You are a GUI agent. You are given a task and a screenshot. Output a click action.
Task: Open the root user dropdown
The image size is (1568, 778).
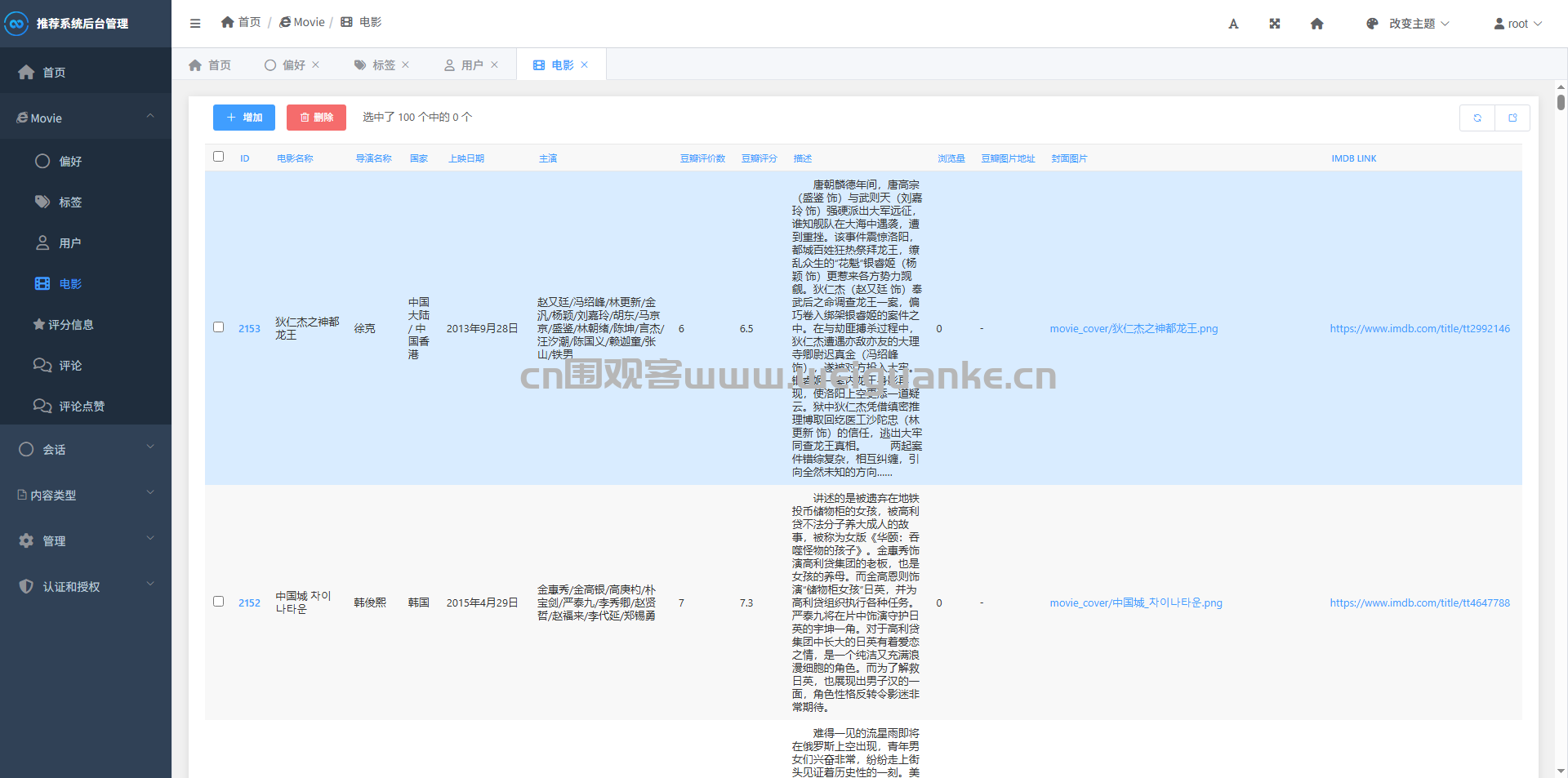coord(1518,24)
